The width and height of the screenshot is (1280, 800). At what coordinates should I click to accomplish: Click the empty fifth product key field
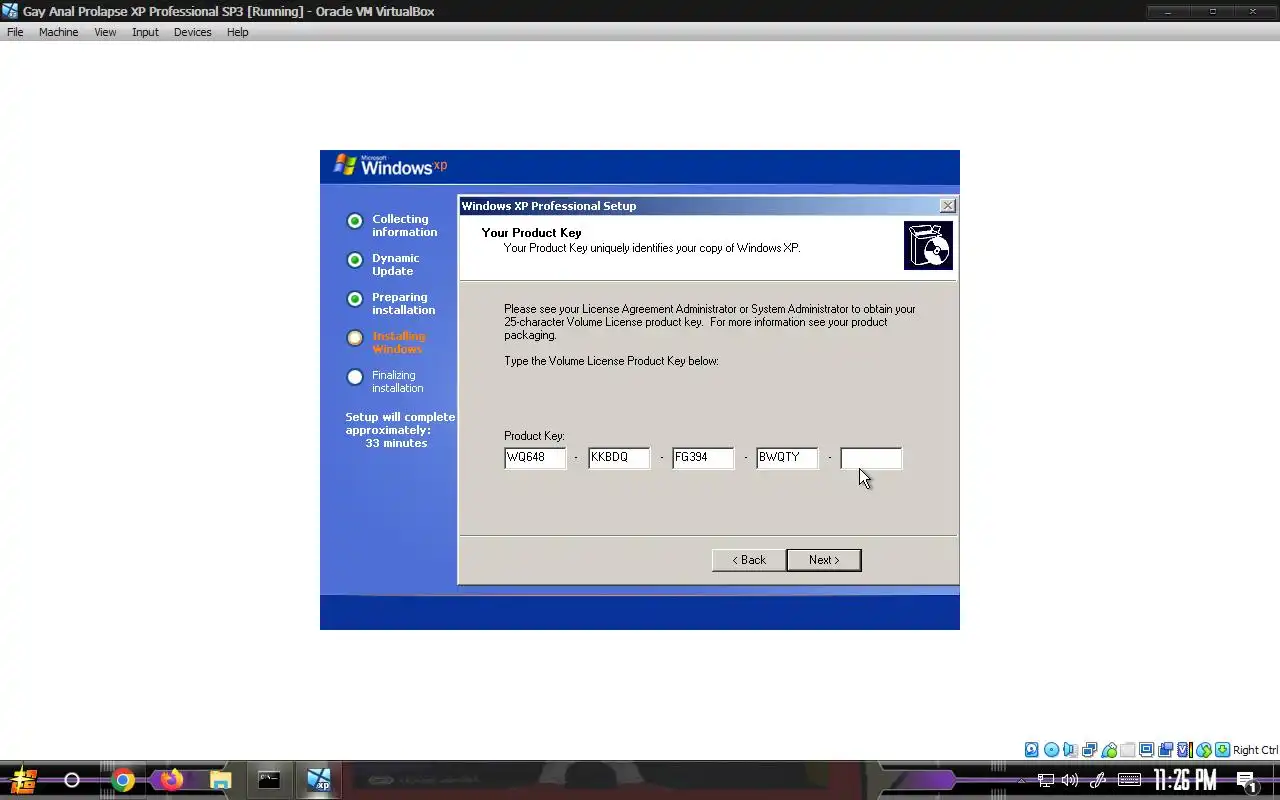tap(871, 458)
